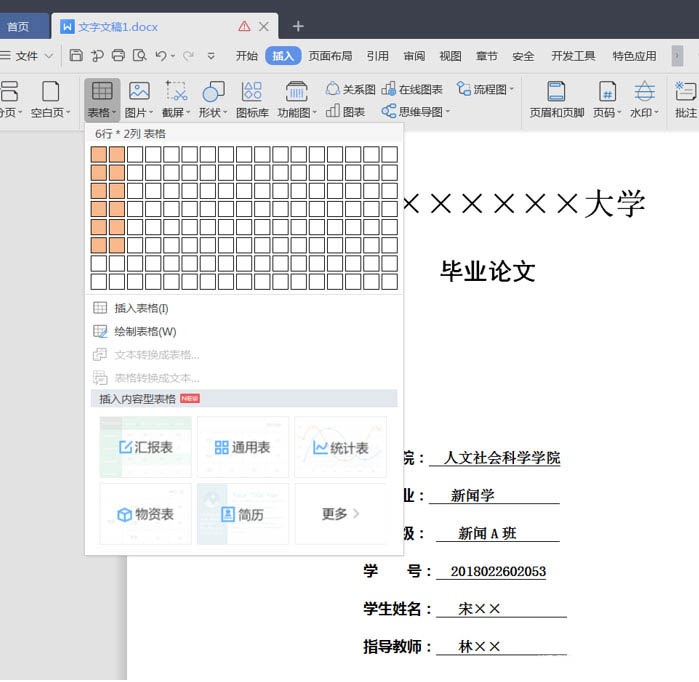Switch to the 页面布局 page layout tab
Viewport: 699px width, 682px height.
click(x=330, y=56)
